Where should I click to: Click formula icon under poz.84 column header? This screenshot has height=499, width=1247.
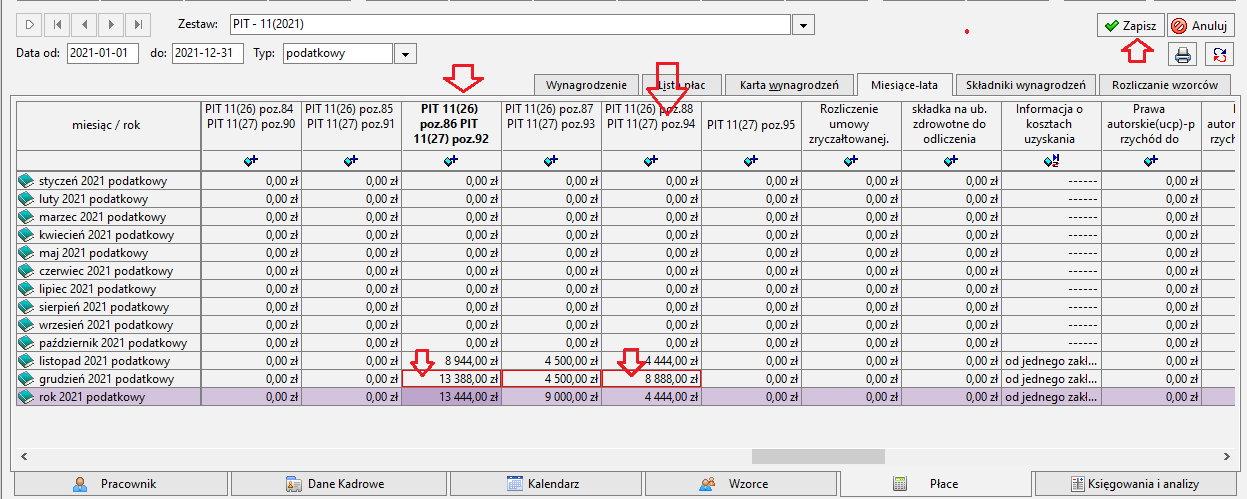[251, 160]
